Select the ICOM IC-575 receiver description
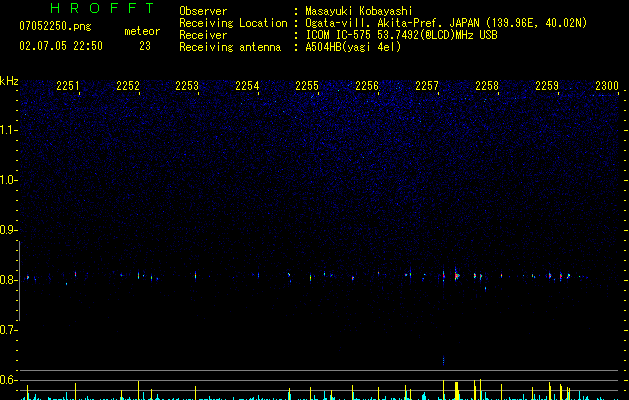The width and height of the screenshot is (629, 400). [401, 35]
